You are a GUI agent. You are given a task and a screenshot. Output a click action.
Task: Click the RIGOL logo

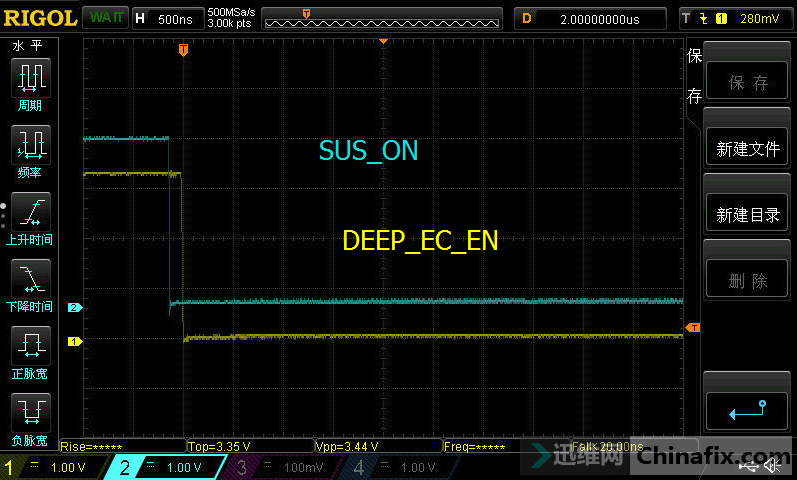[x=40, y=18]
